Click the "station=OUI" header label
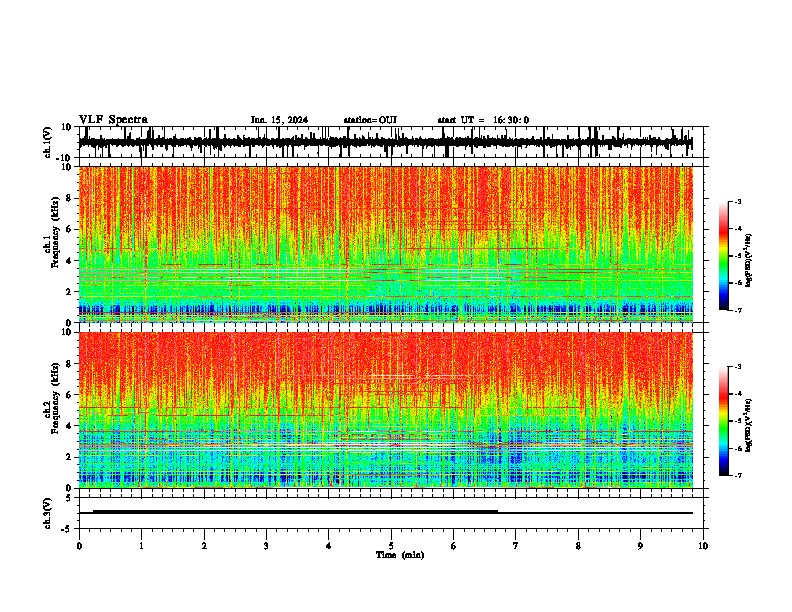Image resolution: width=792 pixels, height=612 pixels. click(x=370, y=120)
